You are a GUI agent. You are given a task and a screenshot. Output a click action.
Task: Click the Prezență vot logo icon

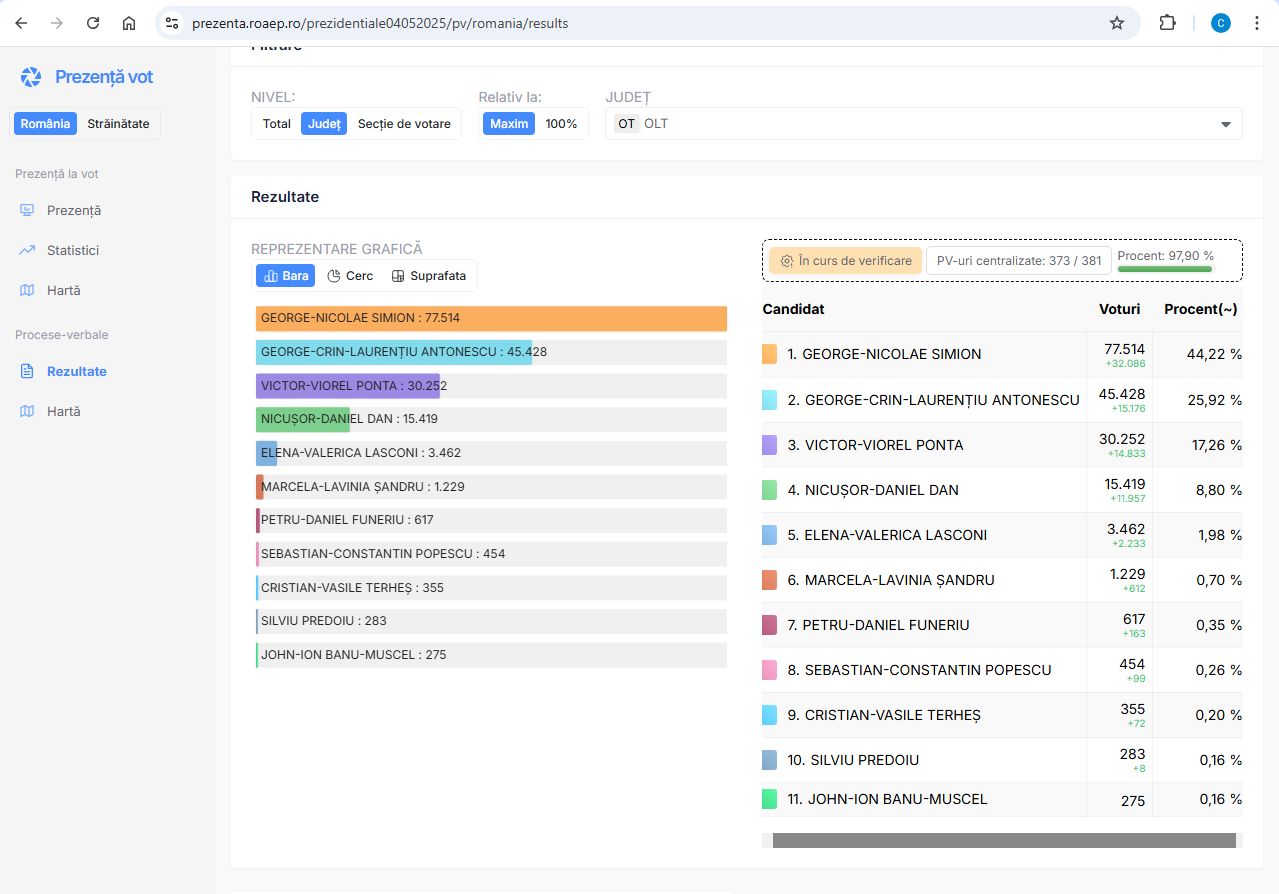tap(31, 77)
